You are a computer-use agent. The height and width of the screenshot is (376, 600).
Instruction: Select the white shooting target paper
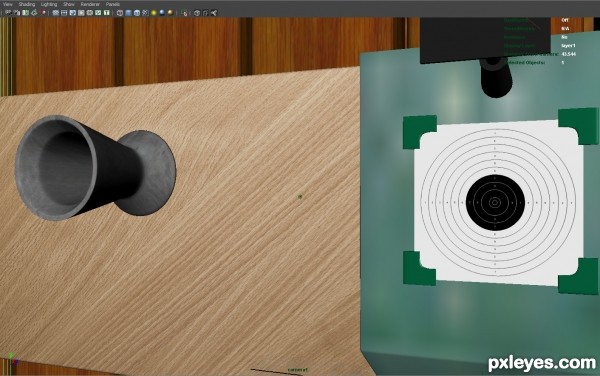(498, 203)
